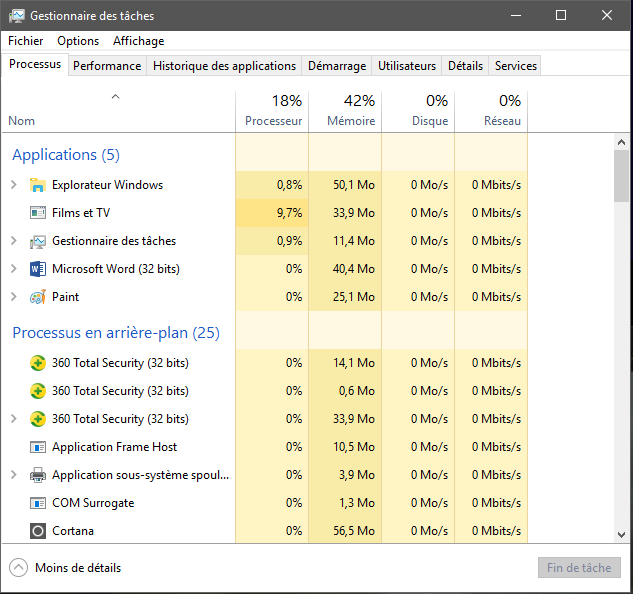Click the 56,5 Mo memory value
The width and height of the screenshot is (633, 594).
click(x=354, y=531)
